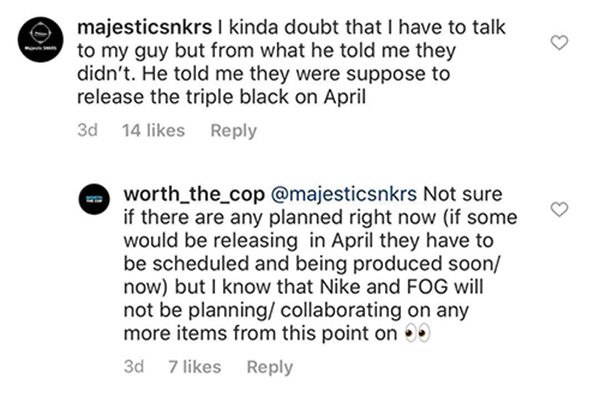Reply to the majesticsnkrs comment
Image resolution: width=600 pixels, height=397 pixels.
click(233, 131)
